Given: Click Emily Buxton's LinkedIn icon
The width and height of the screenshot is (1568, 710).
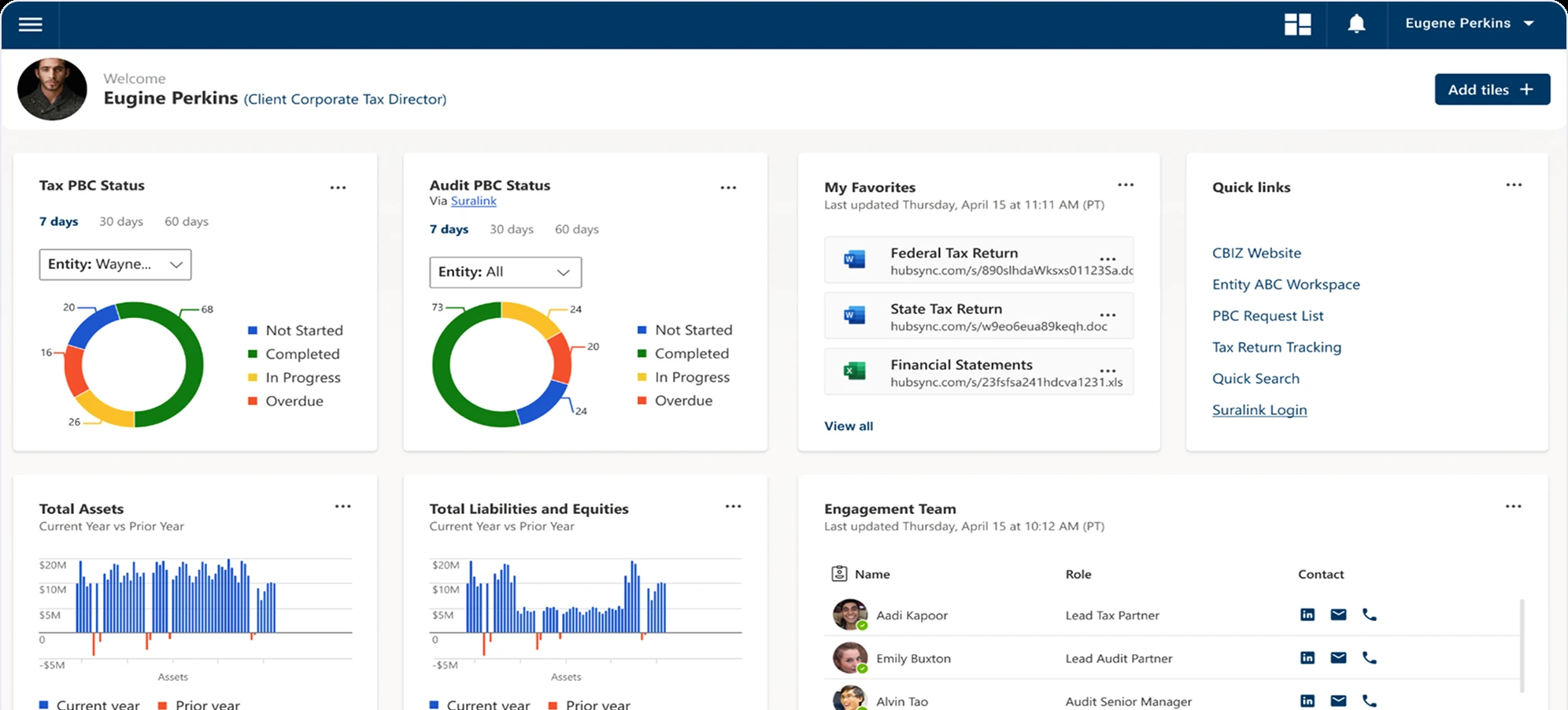Looking at the screenshot, I should point(1307,657).
